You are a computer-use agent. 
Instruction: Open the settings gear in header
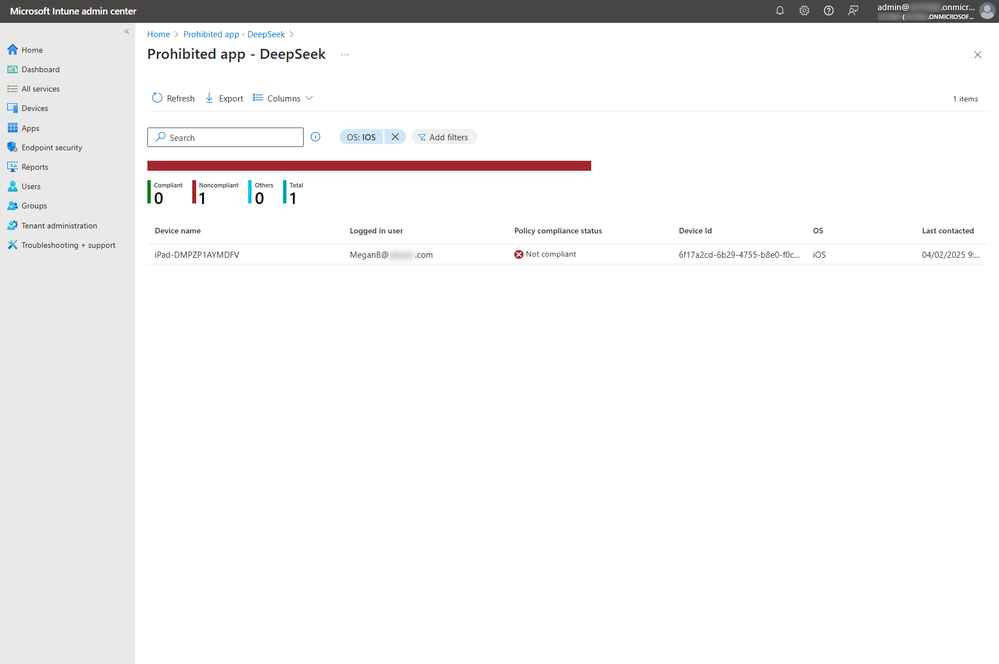click(804, 11)
